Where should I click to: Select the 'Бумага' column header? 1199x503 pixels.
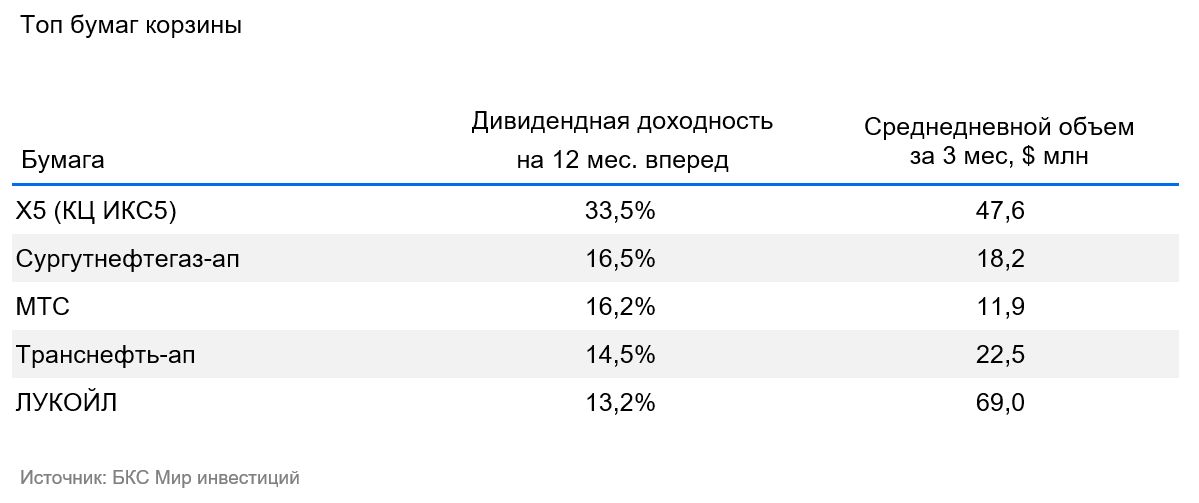(x=63, y=161)
